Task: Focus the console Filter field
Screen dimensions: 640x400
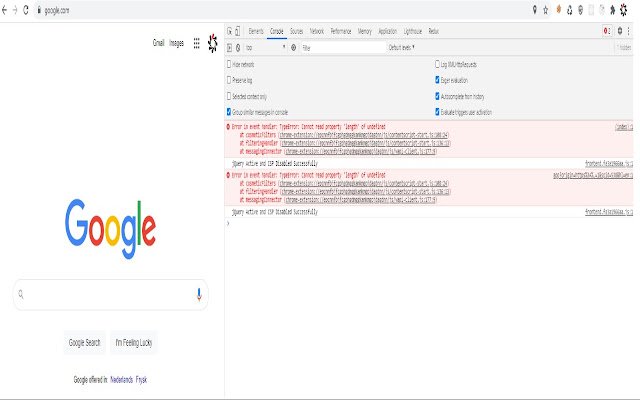Action: pyautogui.click(x=343, y=48)
